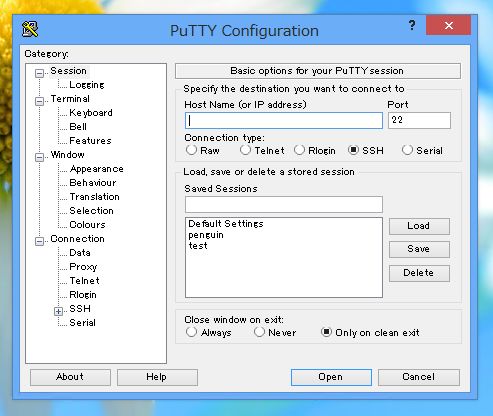Open the Keyboard category
This screenshot has height=416, width=493.
[x=91, y=113]
